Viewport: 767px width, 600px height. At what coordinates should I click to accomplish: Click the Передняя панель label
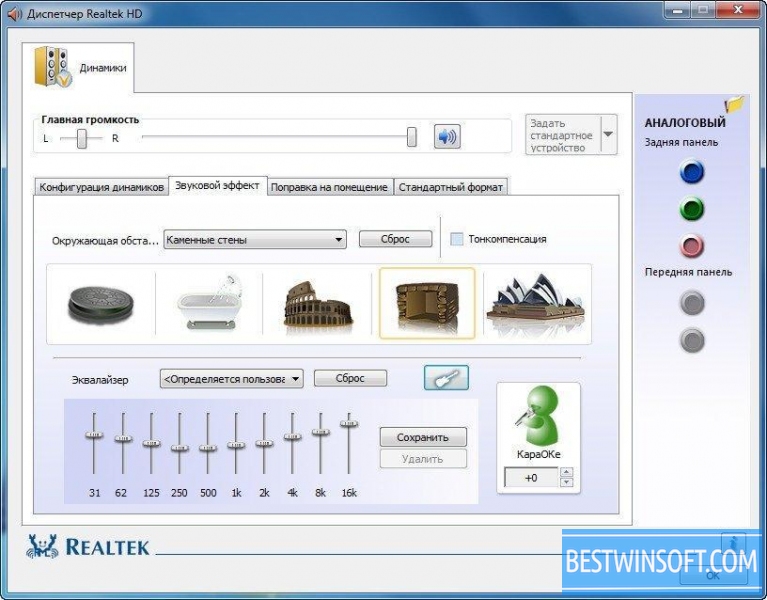(688, 272)
